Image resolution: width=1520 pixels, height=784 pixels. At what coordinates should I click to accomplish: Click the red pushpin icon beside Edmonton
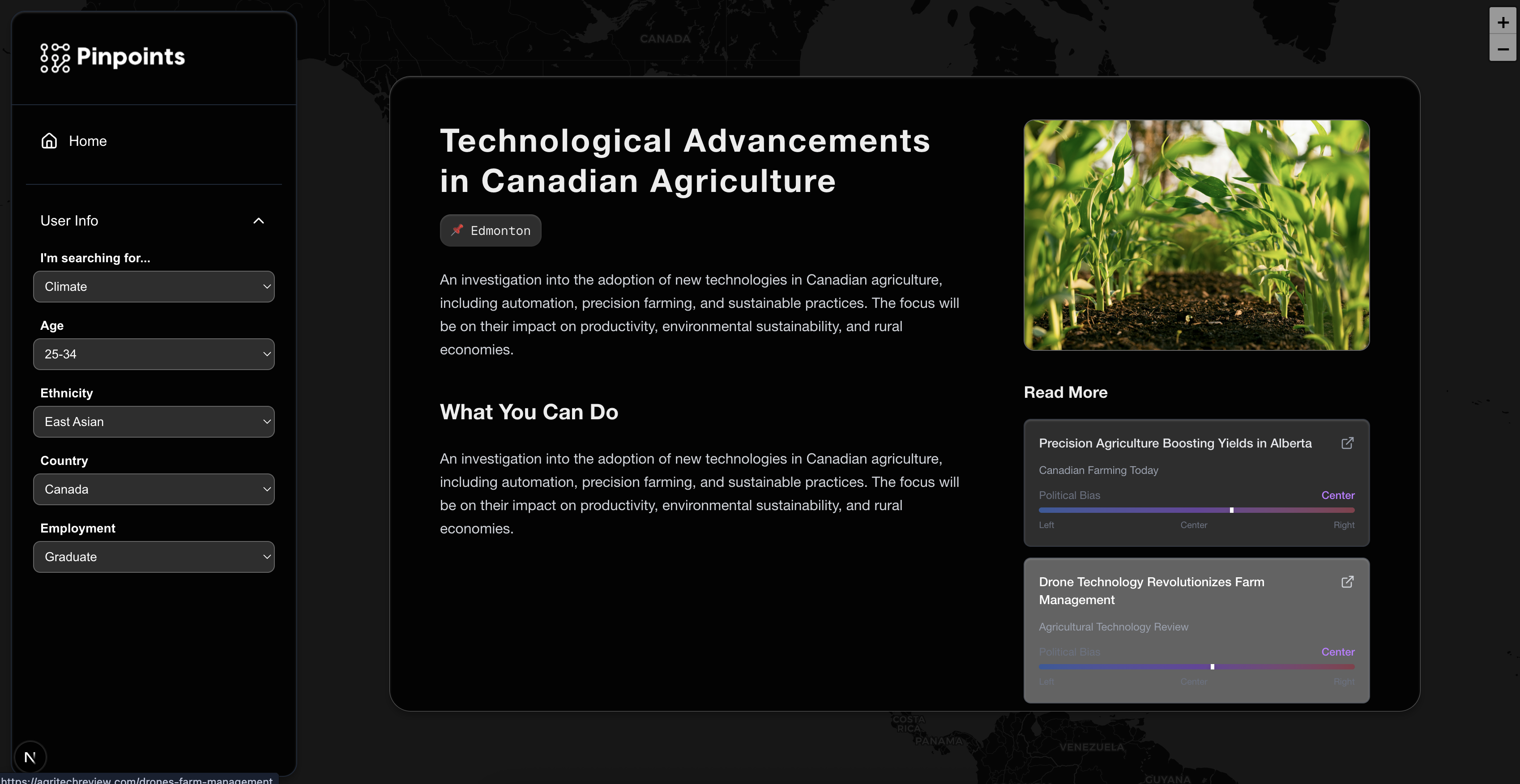pyautogui.click(x=457, y=230)
